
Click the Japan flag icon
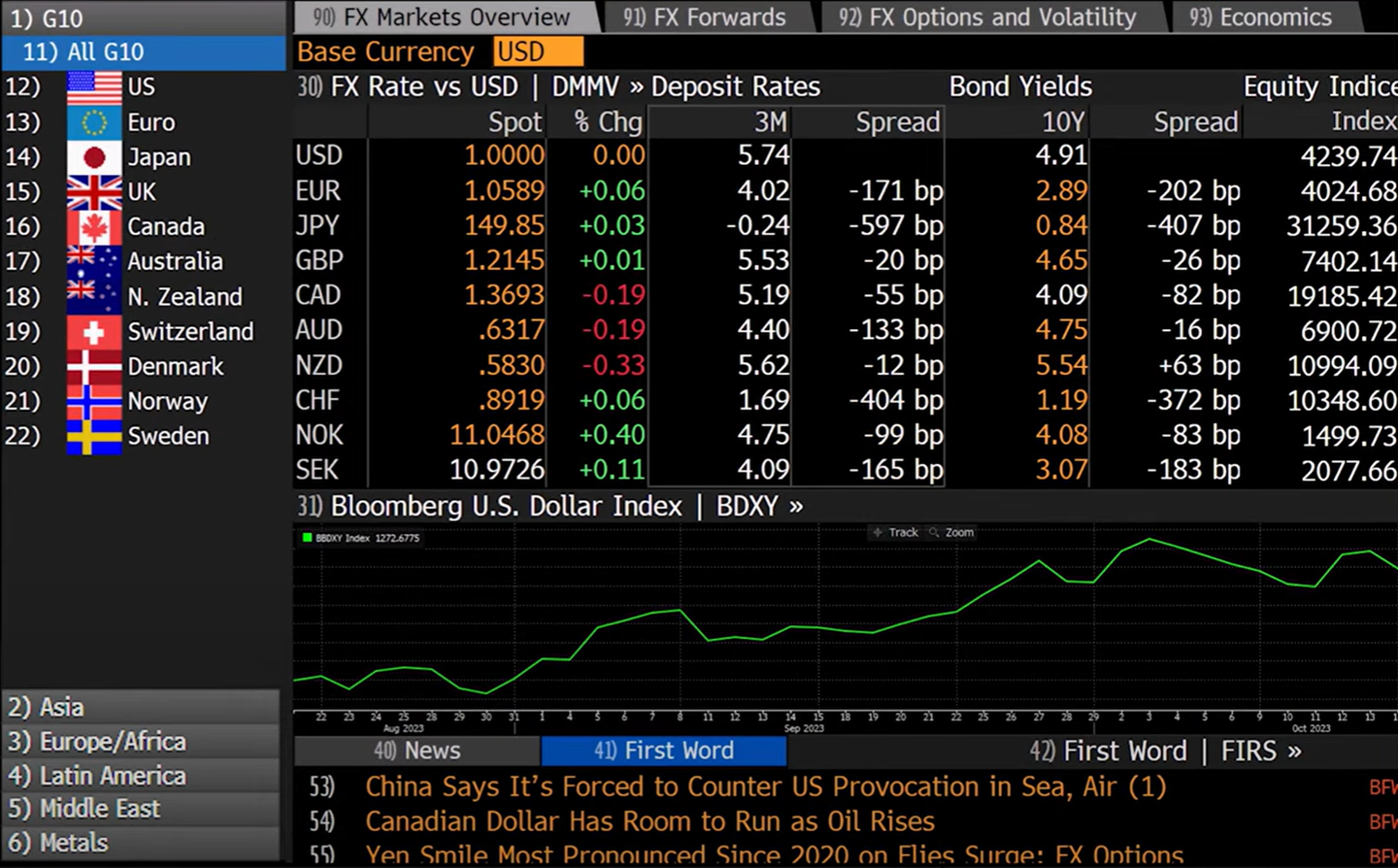click(94, 157)
